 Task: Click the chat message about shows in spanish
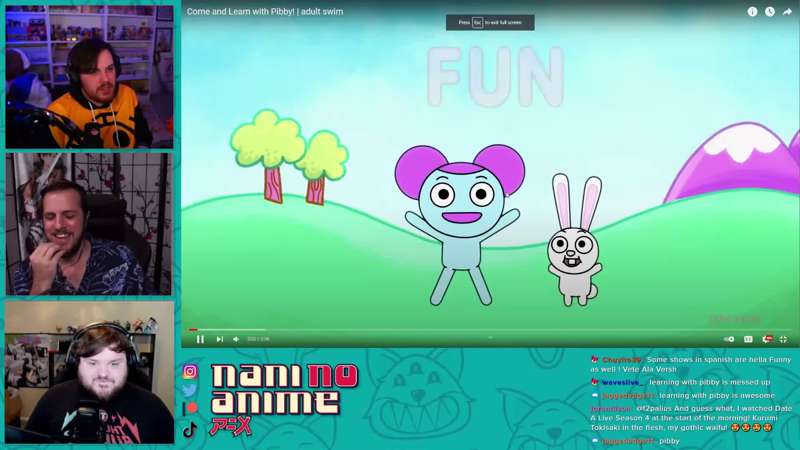(691, 364)
